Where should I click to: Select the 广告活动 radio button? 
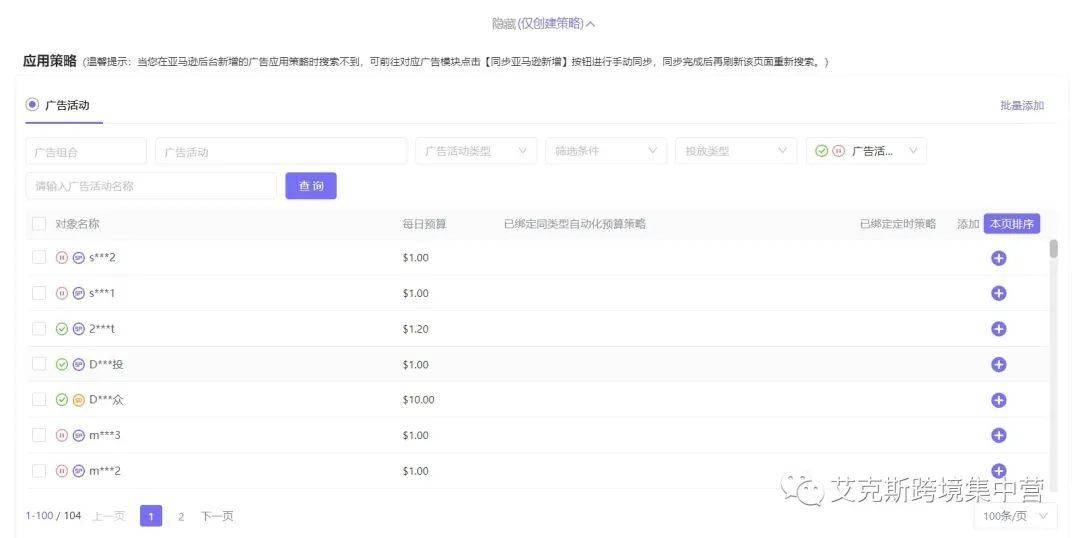(x=32, y=105)
